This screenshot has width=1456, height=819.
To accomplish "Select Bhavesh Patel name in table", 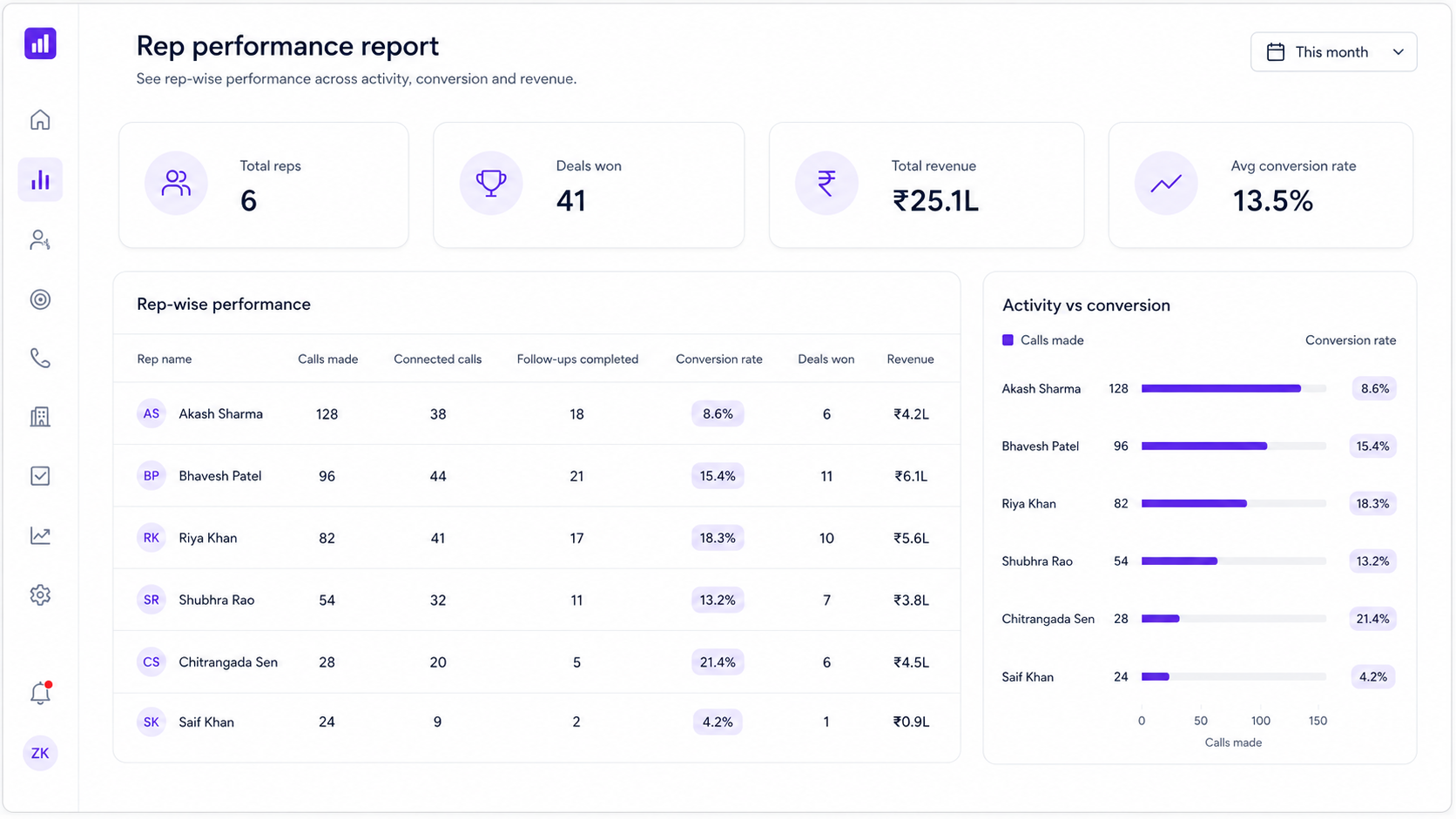I will [x=219, y=476].
